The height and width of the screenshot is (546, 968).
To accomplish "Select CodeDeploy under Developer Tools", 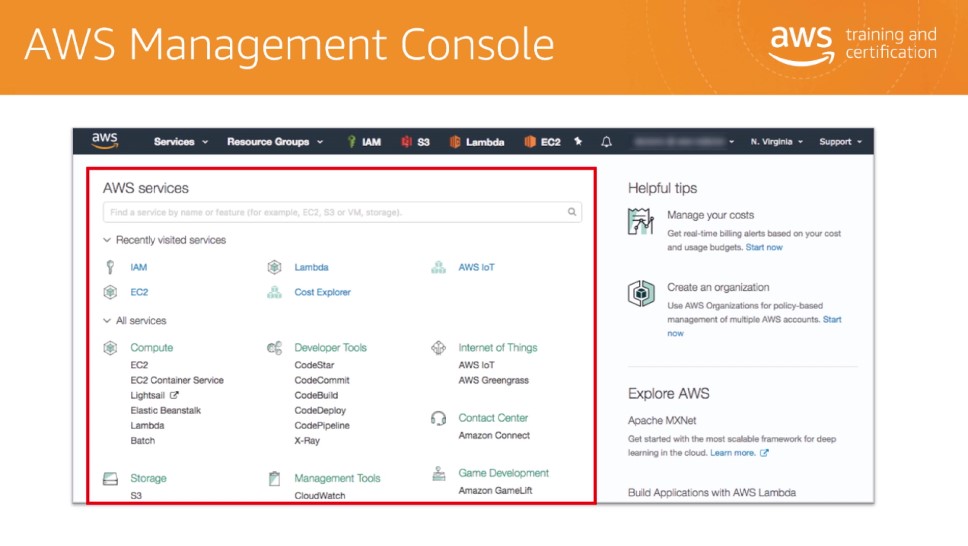I will (x=320, y=410).
